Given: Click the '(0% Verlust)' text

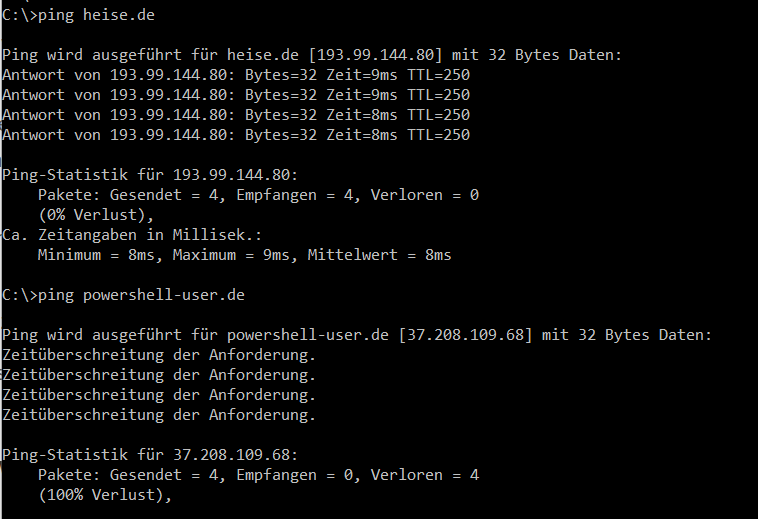Looking at the screenshot, I should pyautogui.click(x=96, y=215).
